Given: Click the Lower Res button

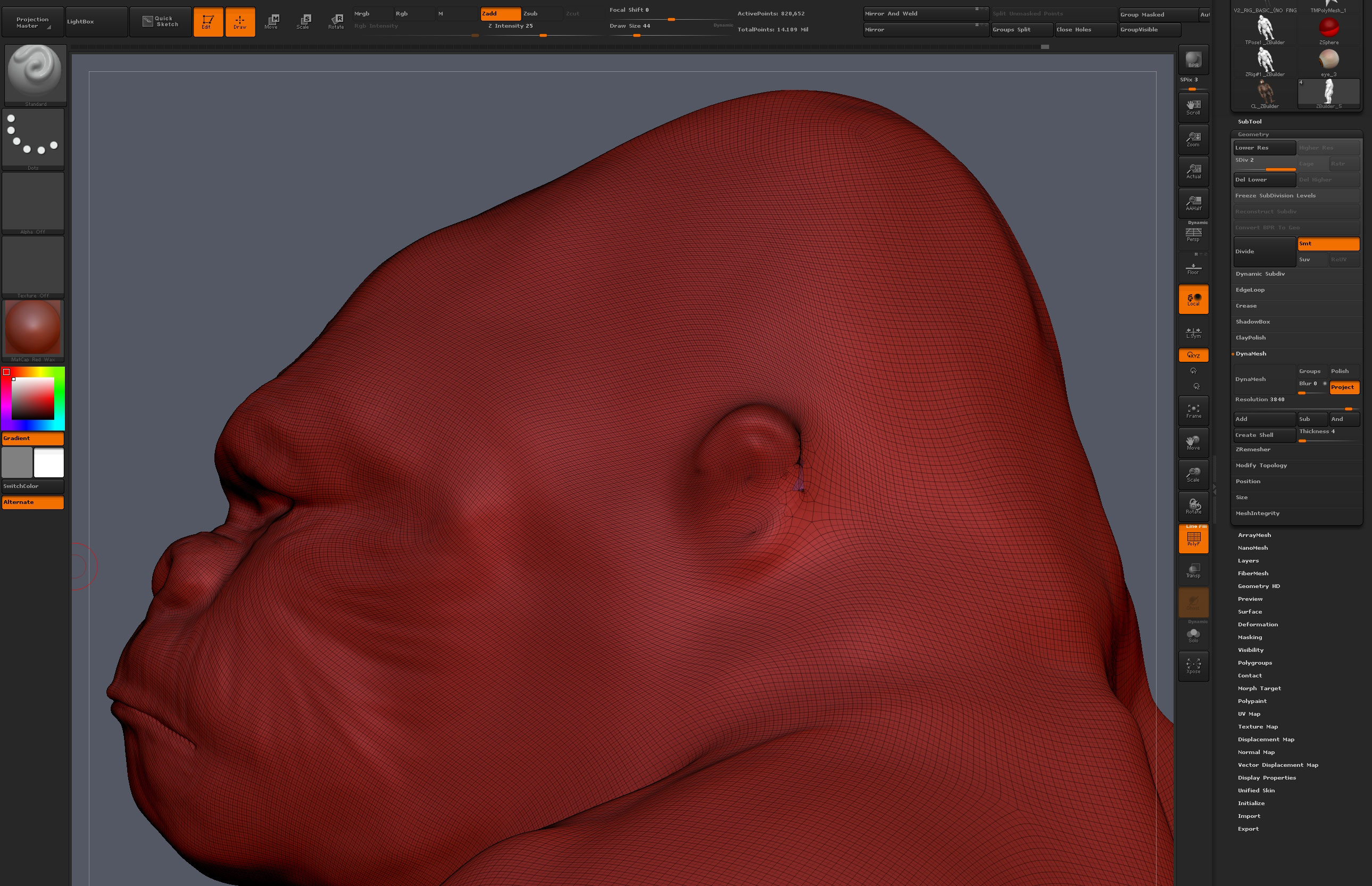Looking at the screenshot, I should (1265, 148).
